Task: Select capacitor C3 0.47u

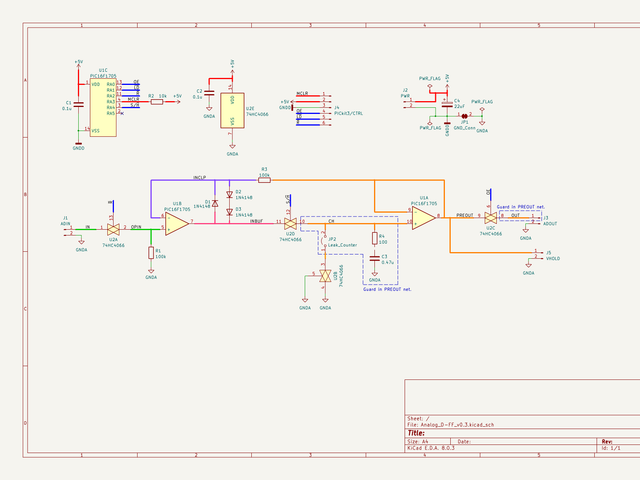Action: pos(374,260)
